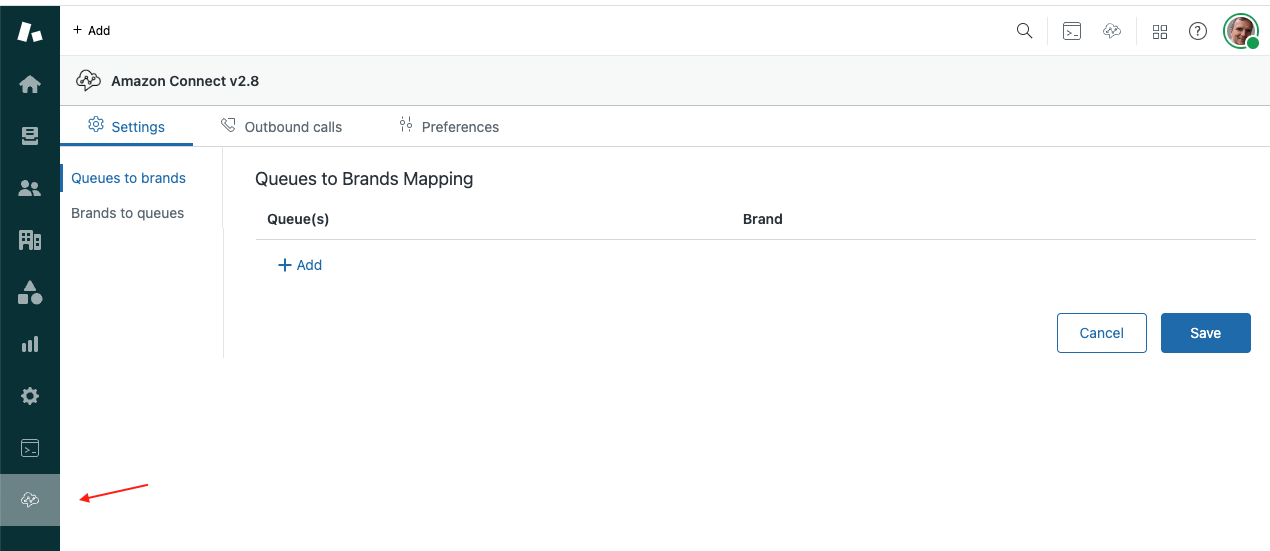The image size is (1270, 551).
Task: Click the Amazon Connect cloud icon in top bar
Action: pos(1112,31)
